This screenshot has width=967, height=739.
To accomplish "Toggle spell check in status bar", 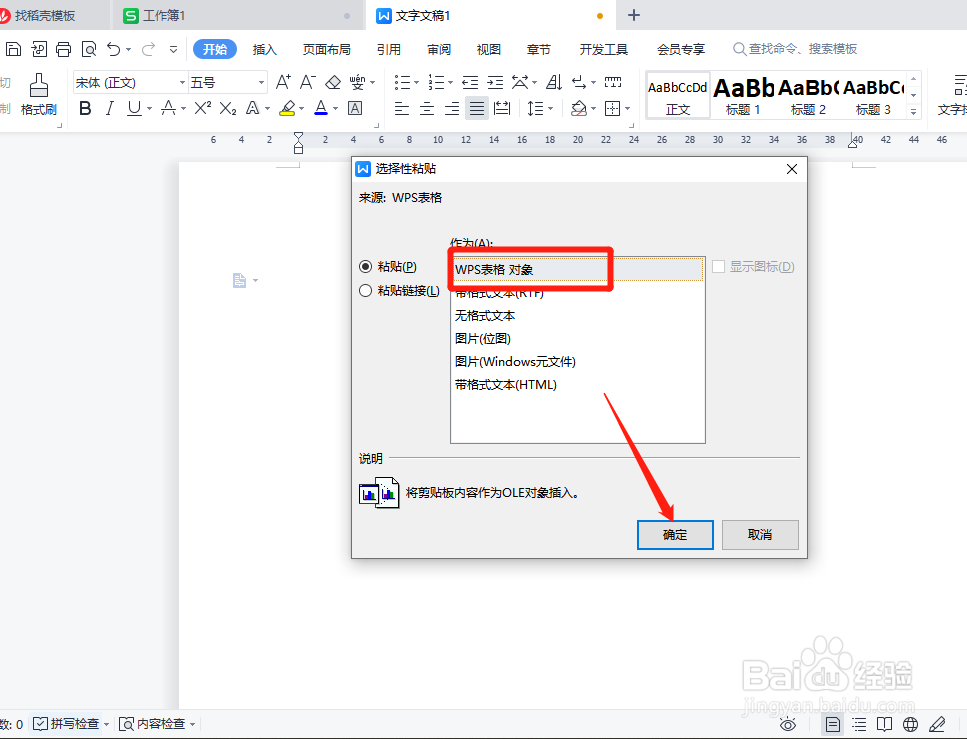I will tap(65, 724).
